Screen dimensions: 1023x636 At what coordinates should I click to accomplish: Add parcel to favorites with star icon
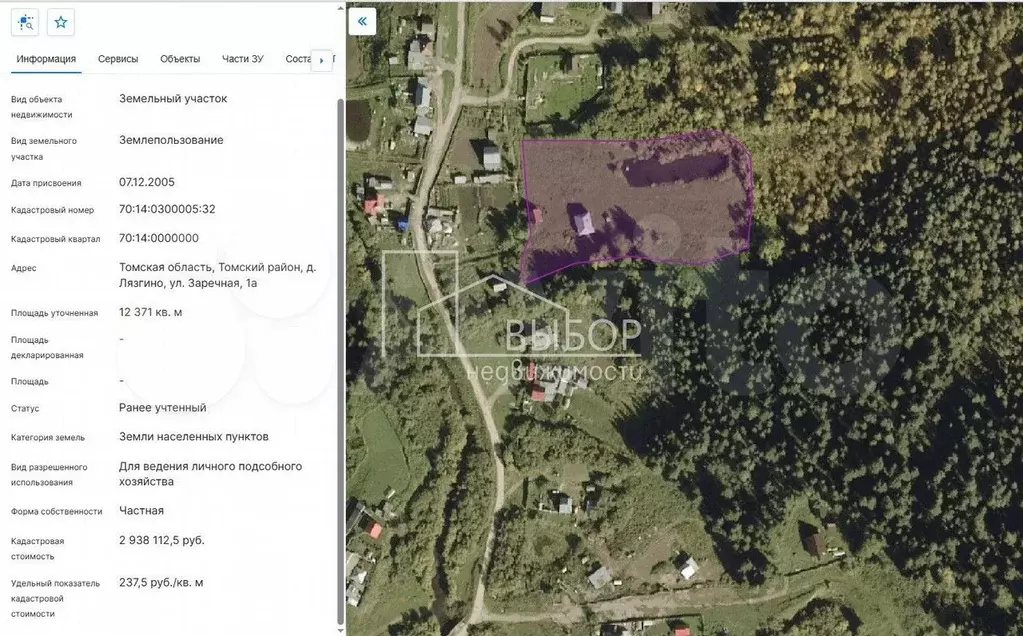pyautogui.click(x=61, y=22)
